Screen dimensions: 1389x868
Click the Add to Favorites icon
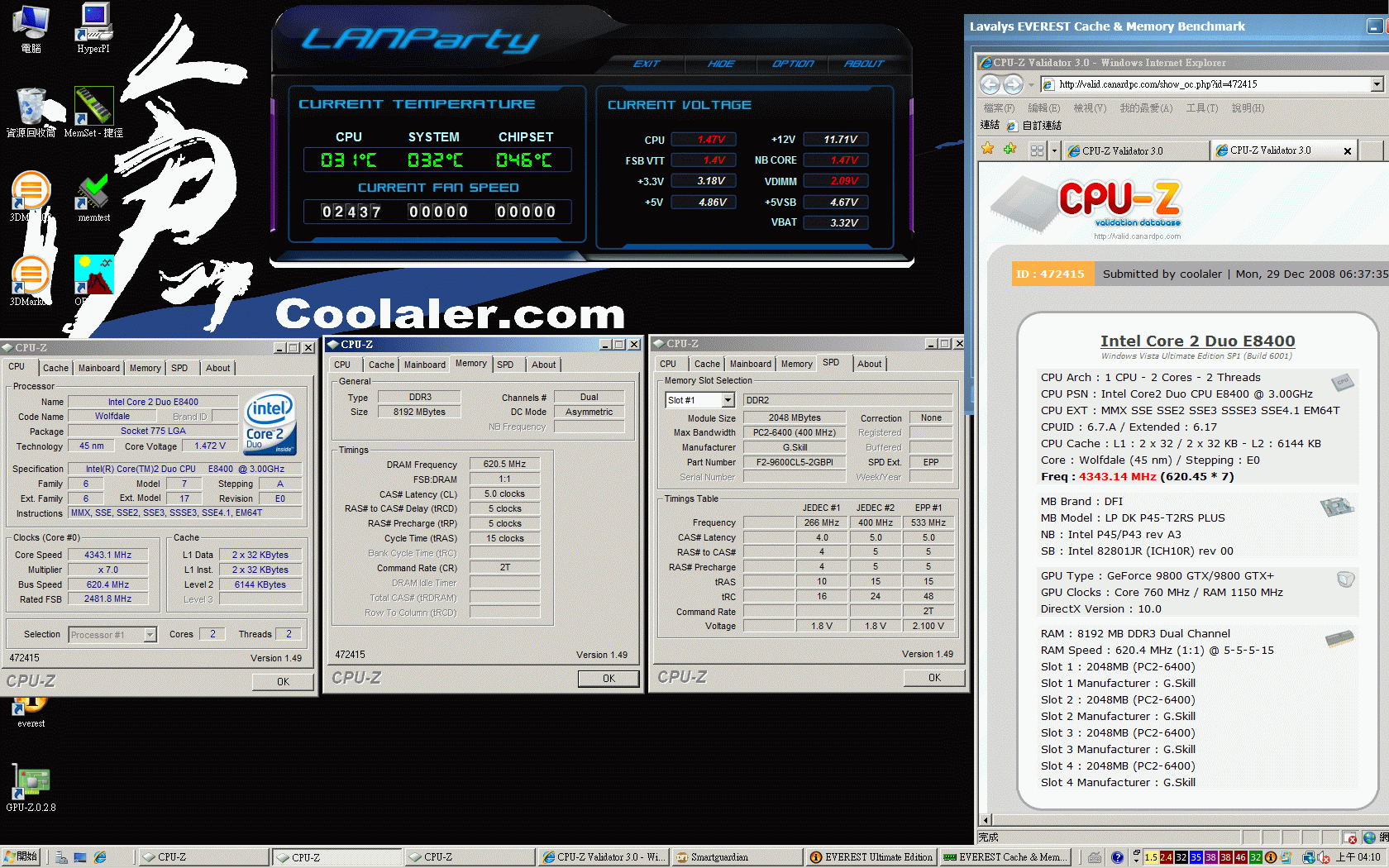1010,149
